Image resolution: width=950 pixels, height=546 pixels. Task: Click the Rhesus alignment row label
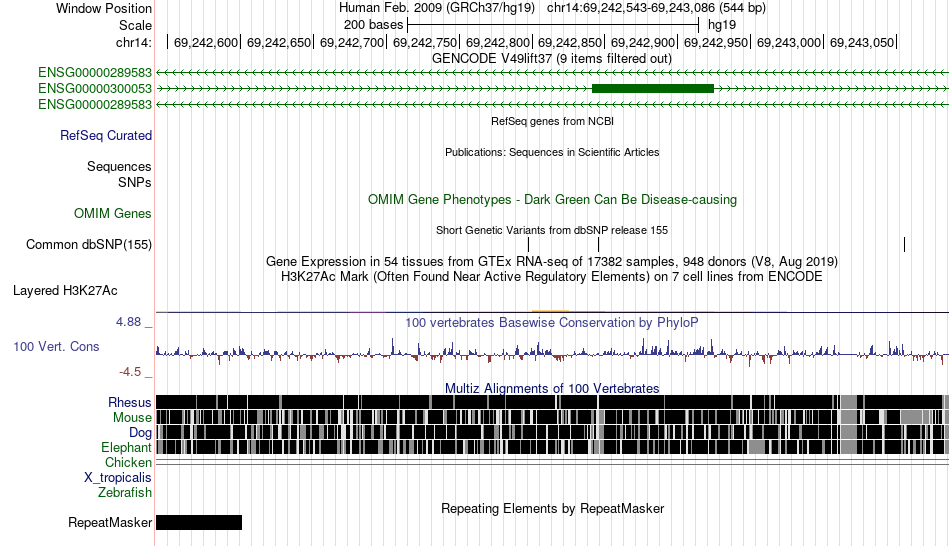point(130,402)
